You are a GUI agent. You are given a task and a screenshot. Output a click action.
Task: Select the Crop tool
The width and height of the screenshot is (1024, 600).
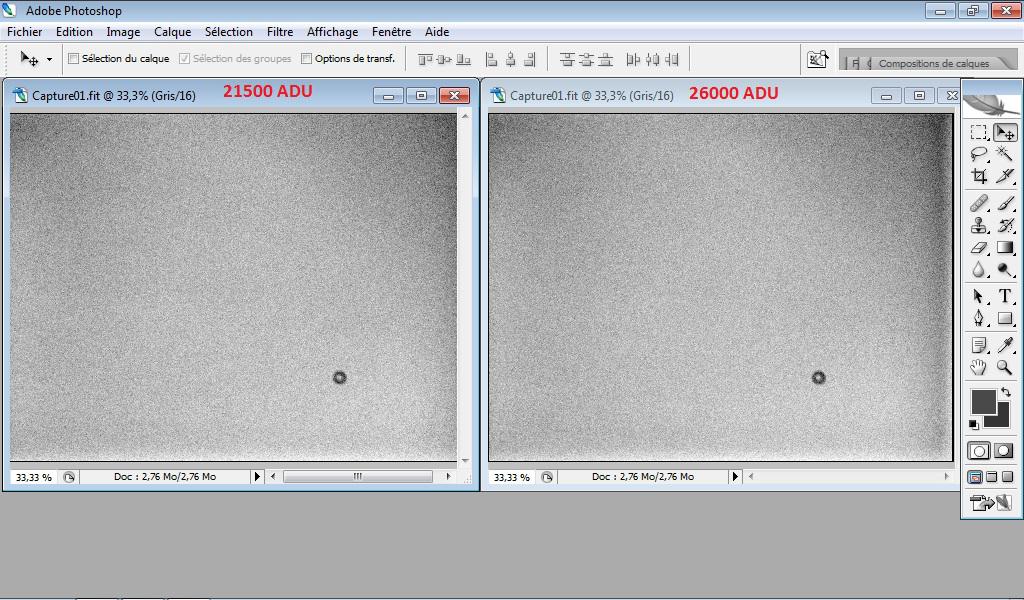[978, 176]
